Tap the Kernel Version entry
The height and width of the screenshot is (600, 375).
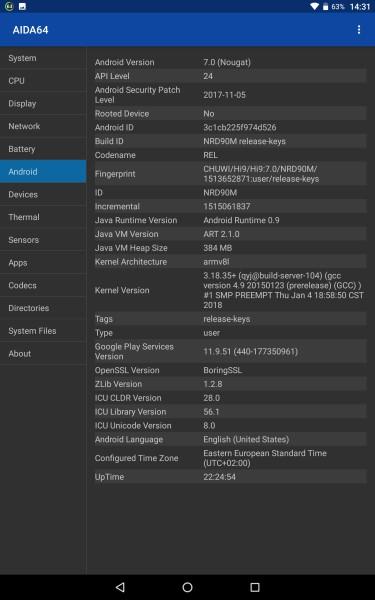(x=230, y=290)
